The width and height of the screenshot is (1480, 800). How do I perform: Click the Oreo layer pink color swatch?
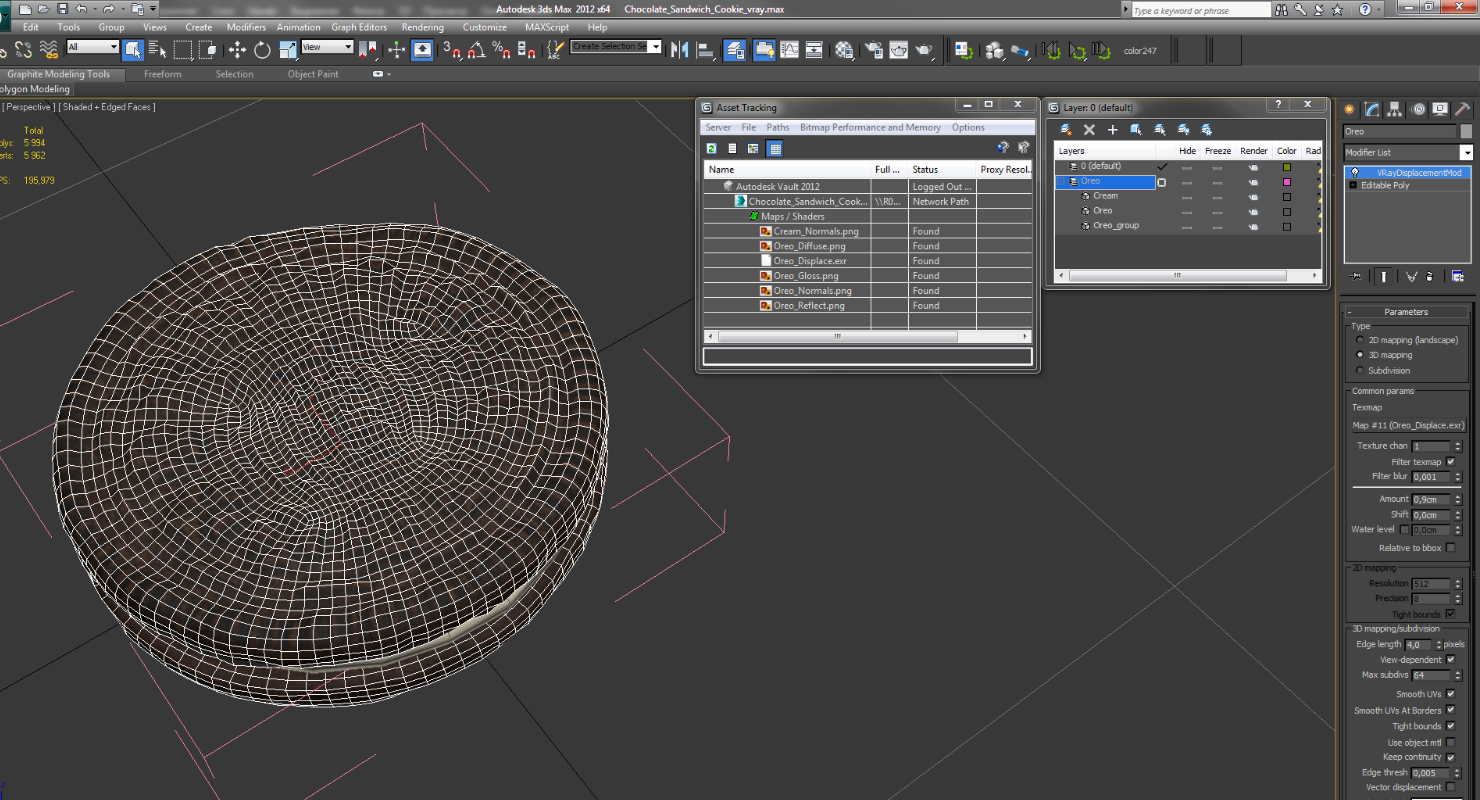(1287, 182)
